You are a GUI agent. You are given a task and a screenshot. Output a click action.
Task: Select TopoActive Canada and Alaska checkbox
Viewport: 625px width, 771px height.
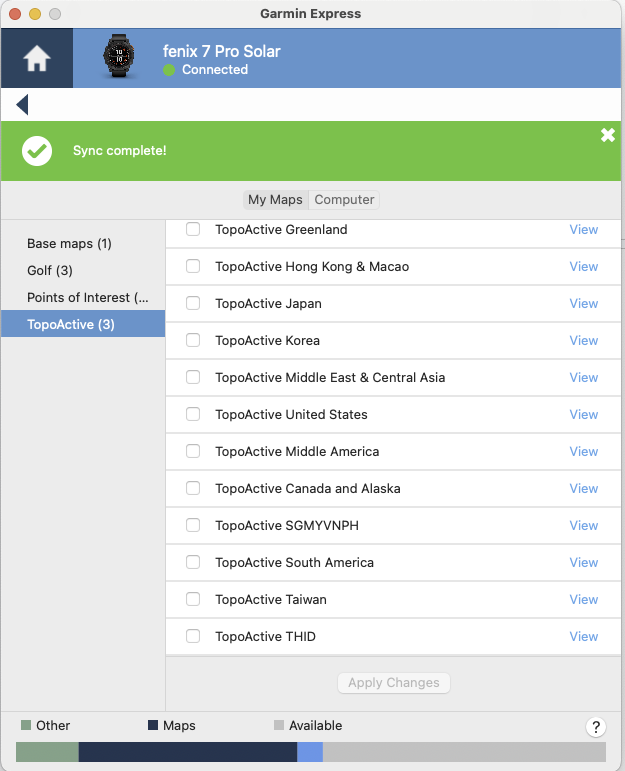(x=193, y=489)
